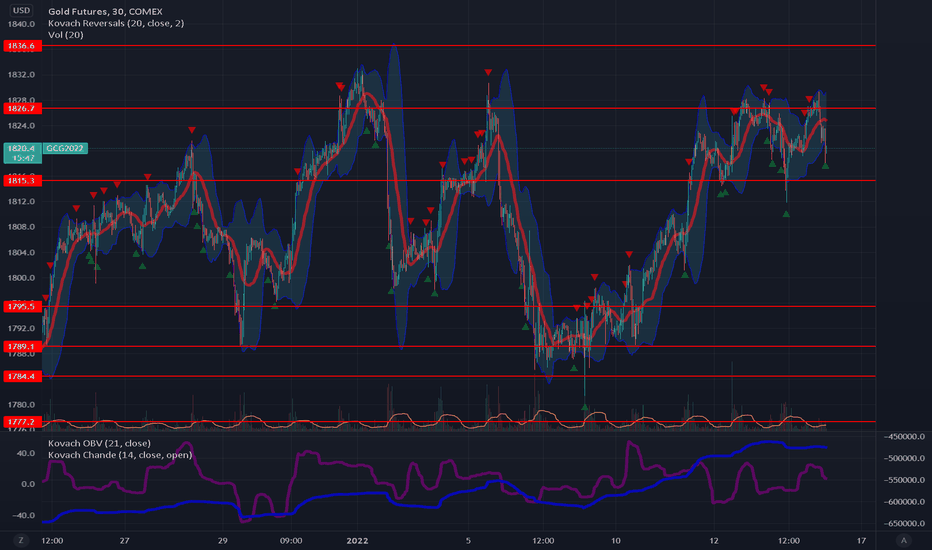Click the 1784.4 price level label
Screen dimensions: 932x550
[23, 376]
